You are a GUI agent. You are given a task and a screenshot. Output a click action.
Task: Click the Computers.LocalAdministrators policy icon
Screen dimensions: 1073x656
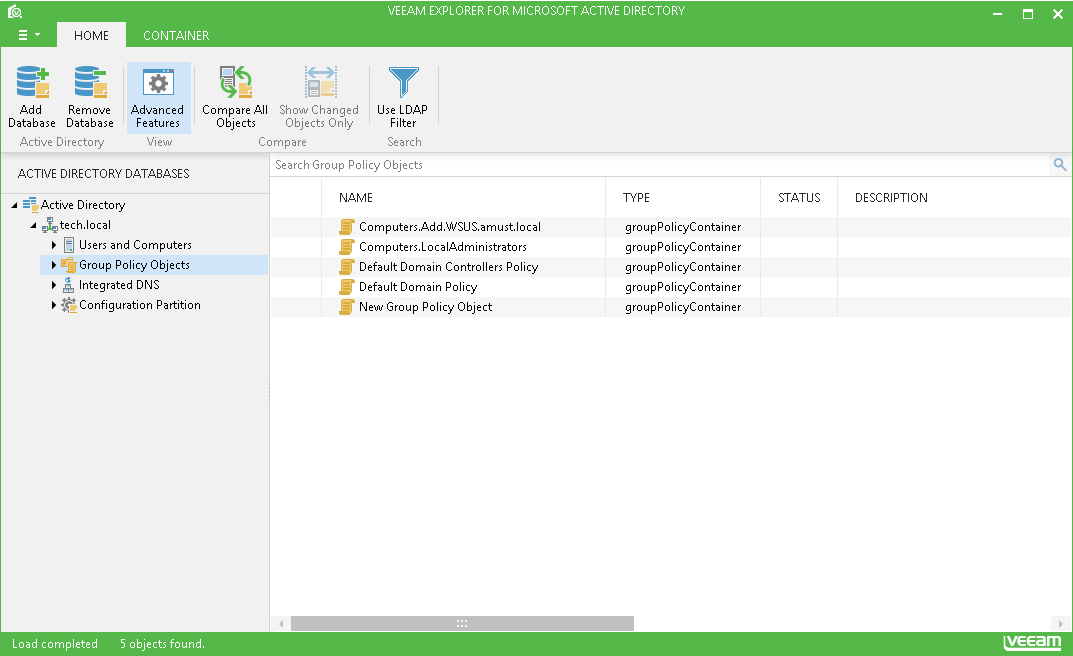[347, 247]
